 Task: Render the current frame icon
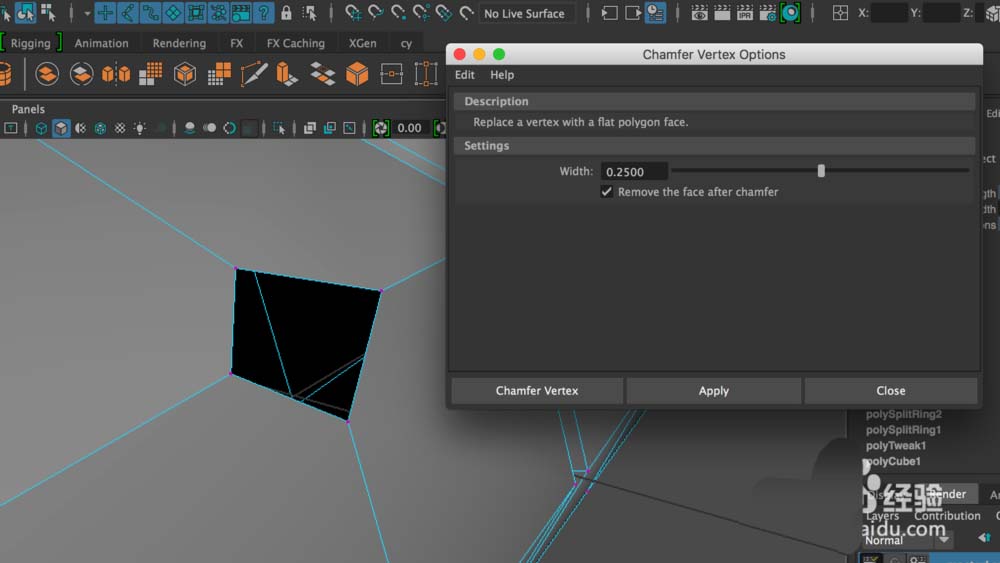coord(722,13)
